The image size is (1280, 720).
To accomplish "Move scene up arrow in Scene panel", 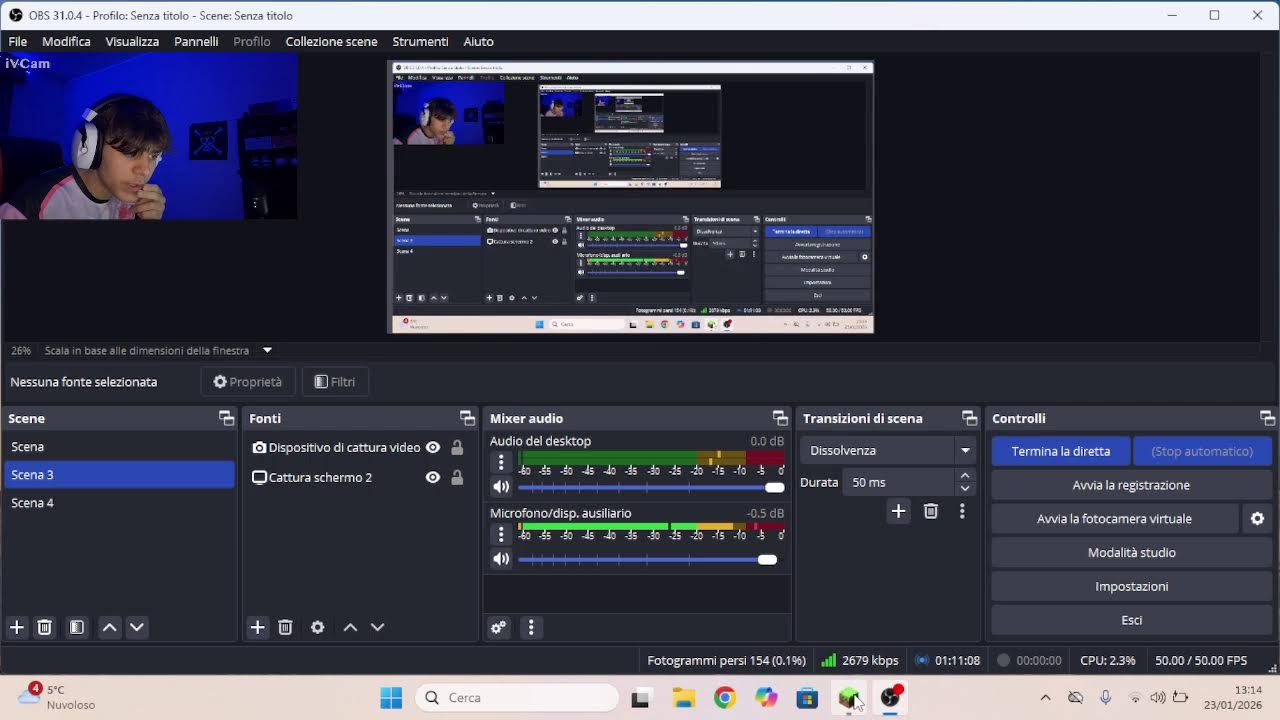I will tap(110, 627).
